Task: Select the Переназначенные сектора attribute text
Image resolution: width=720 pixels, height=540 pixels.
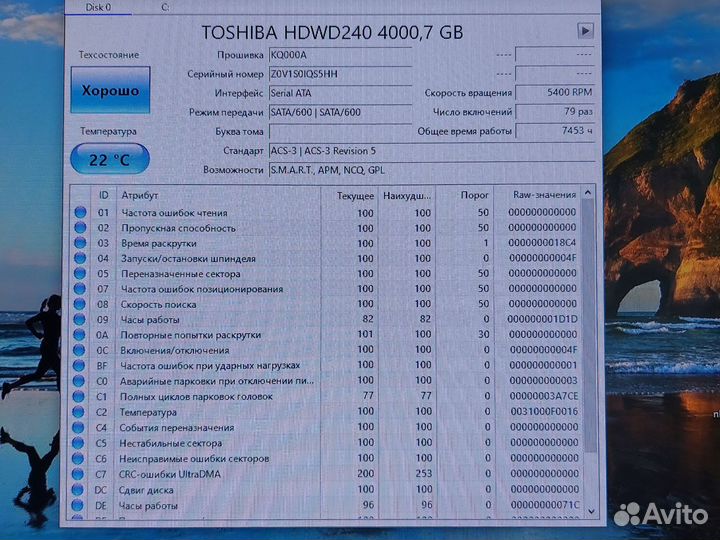Action: point(180,274)
